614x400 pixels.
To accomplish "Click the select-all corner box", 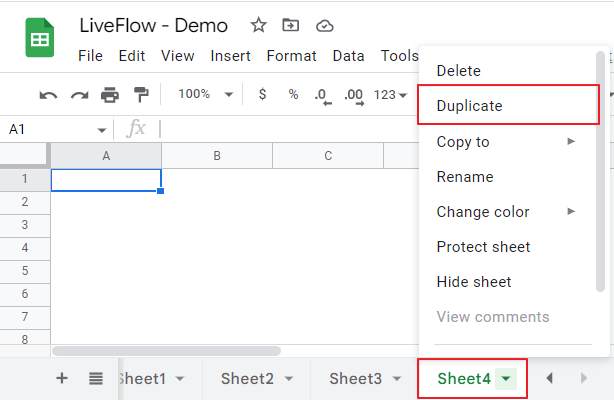I will point(25,155).
